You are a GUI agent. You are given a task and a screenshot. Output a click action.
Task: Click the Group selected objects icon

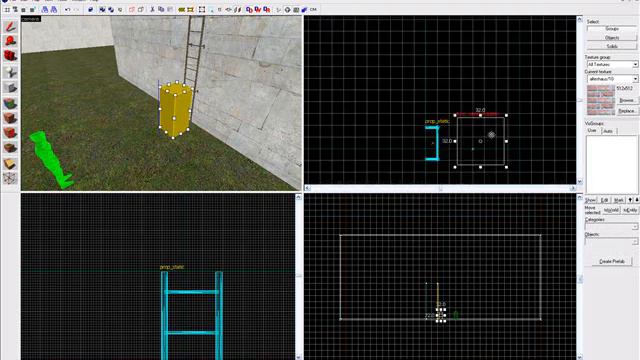pyautogui.click(x=102, y=9)
